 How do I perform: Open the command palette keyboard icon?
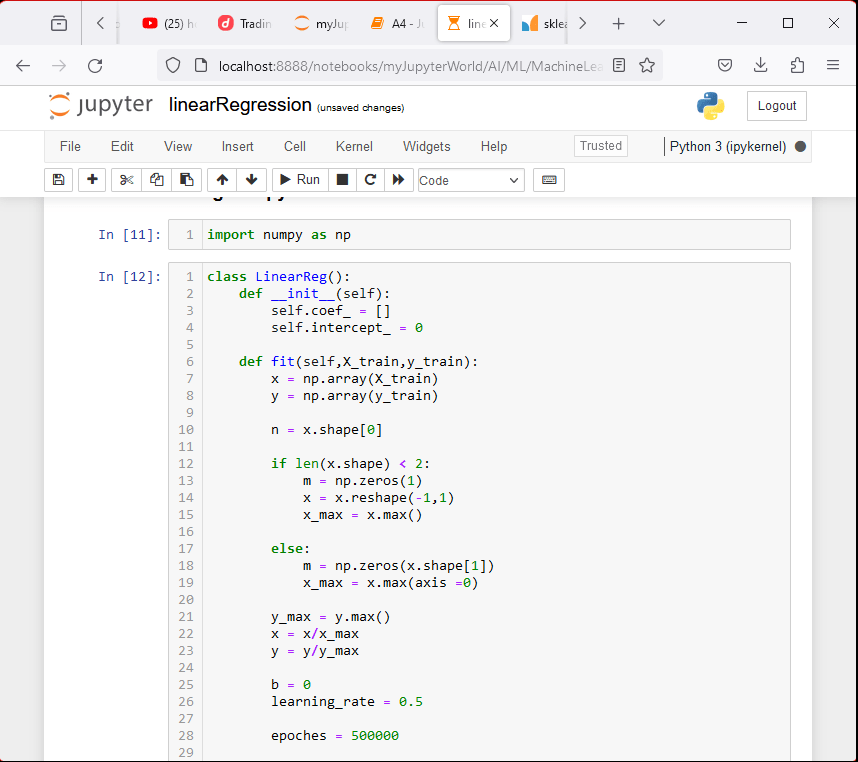(x=549, y=180)
